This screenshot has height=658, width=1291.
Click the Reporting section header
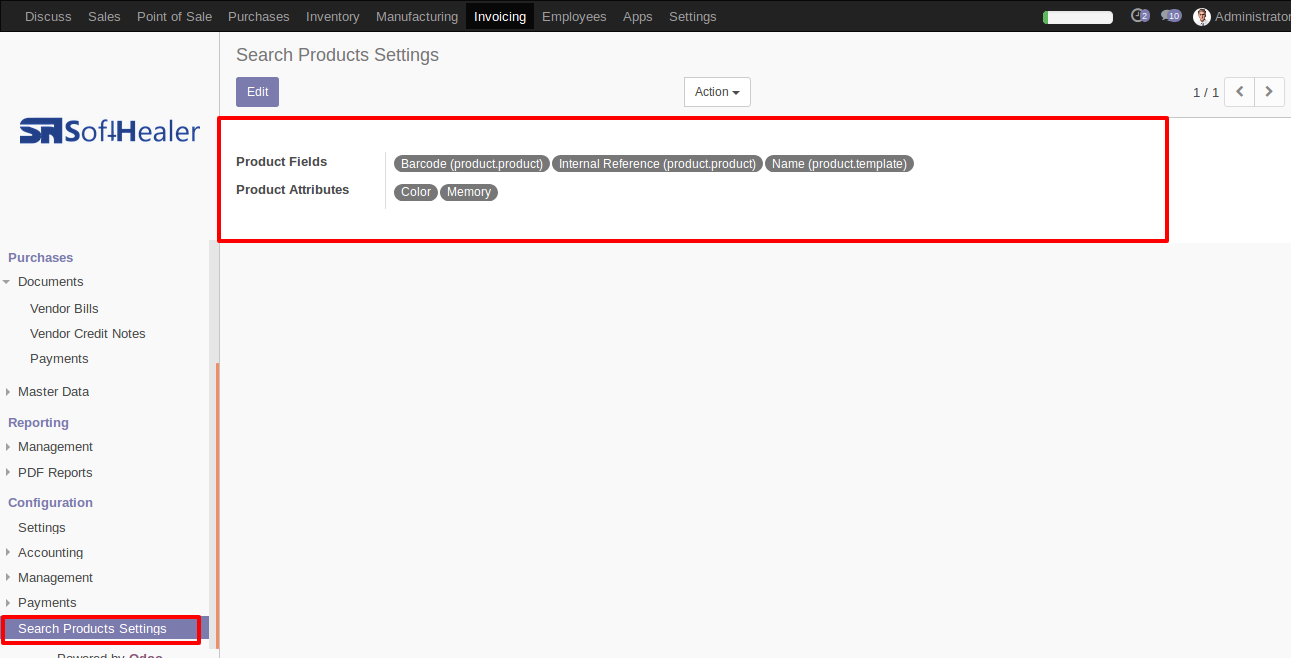pos(38,423)
